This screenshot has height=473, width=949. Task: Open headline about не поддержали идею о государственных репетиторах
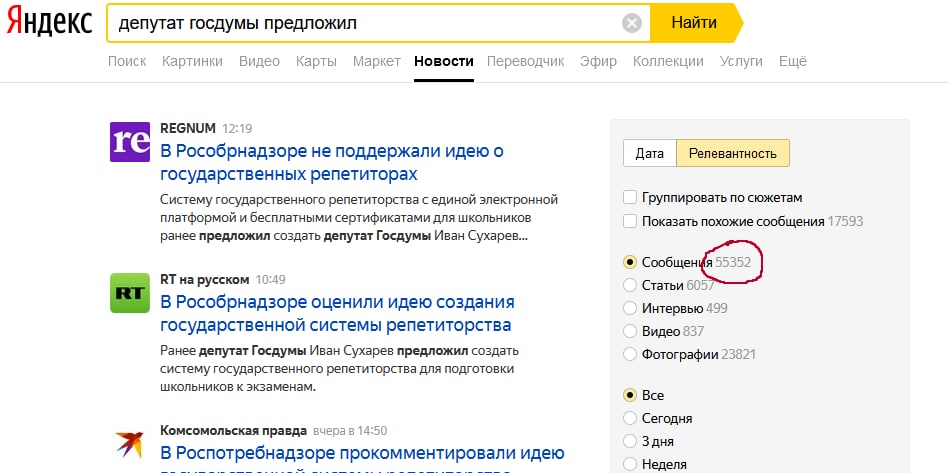[332, 162]
